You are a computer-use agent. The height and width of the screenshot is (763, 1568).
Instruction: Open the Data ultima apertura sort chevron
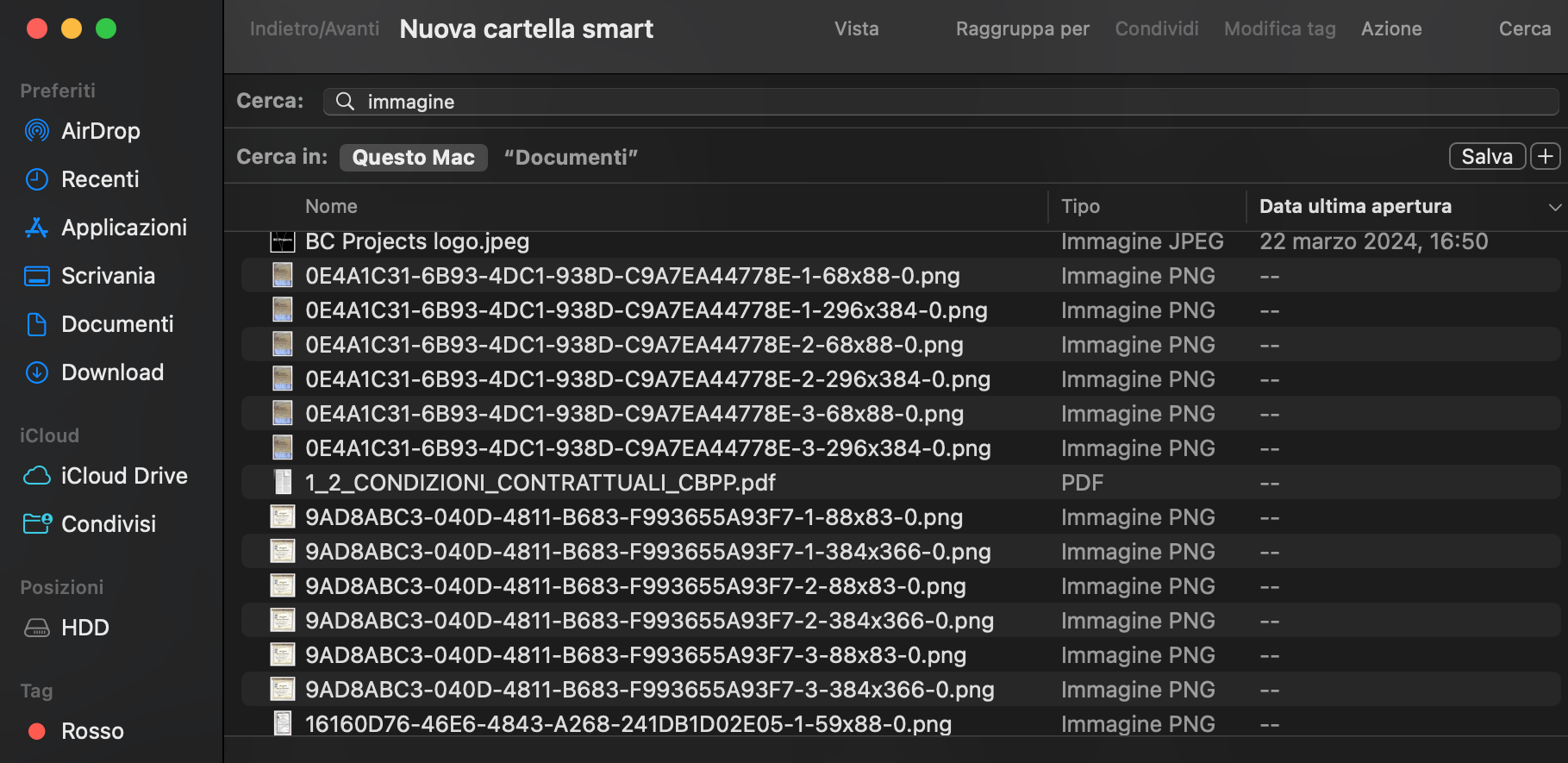[x=1553, y=206]
